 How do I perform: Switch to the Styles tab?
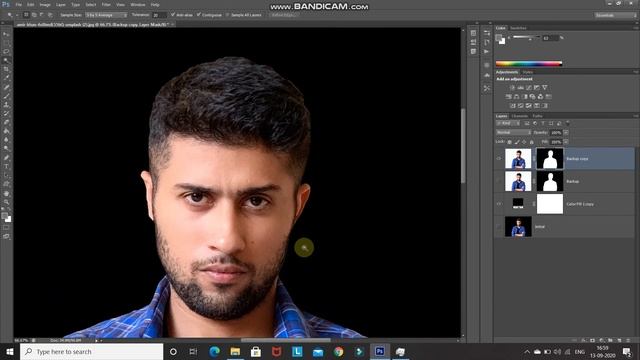click(x=528, y=72)
